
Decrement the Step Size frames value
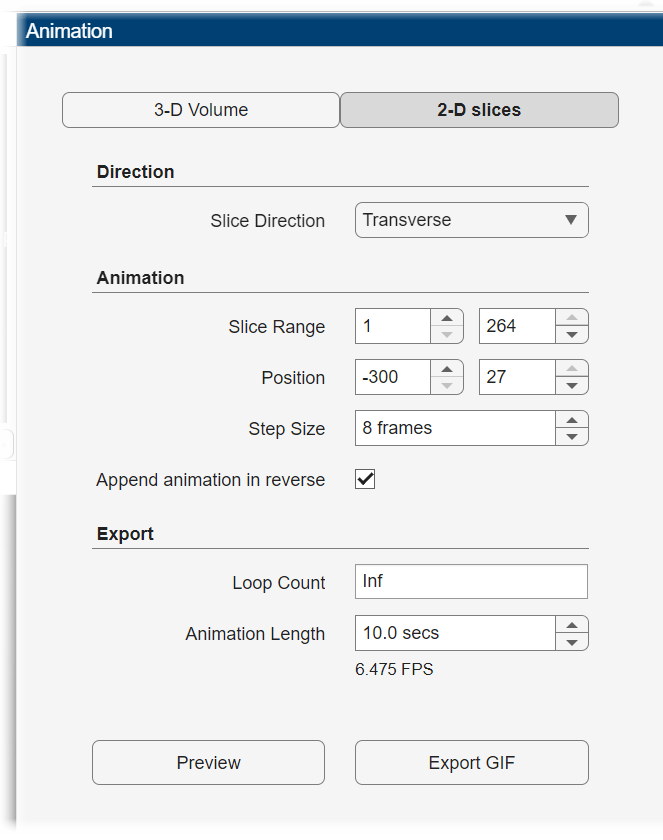[571, 435]
